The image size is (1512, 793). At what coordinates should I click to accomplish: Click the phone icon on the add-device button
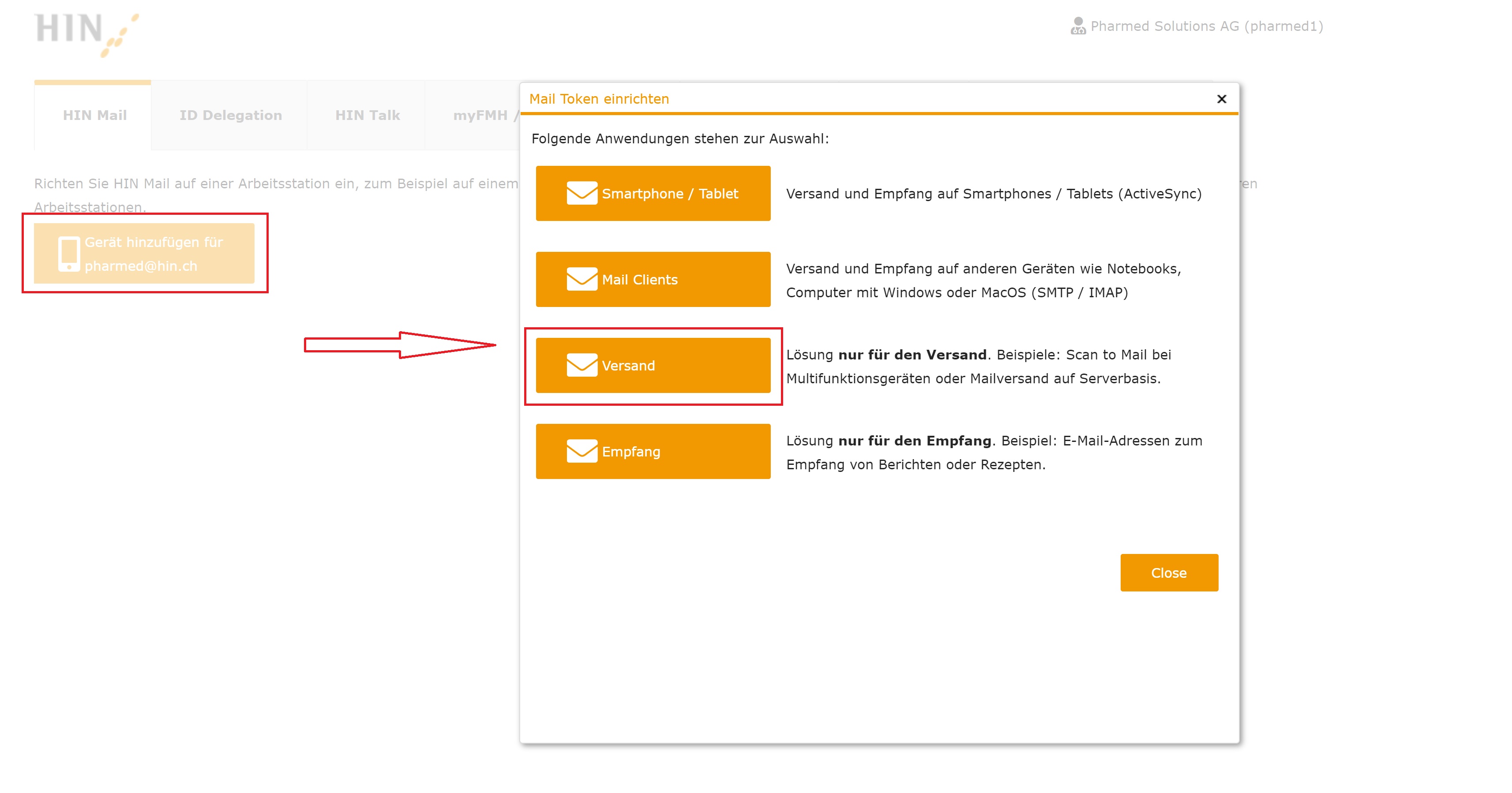pos(69,254)
